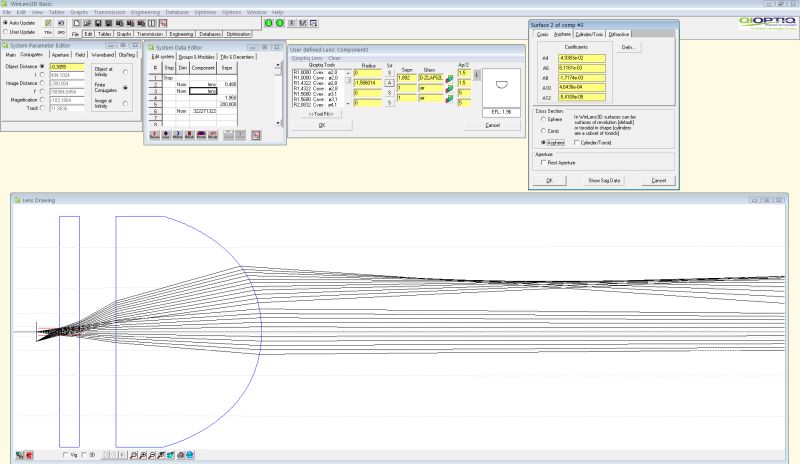Click the first red icon in System Data Editor toolbar
This screenshot has width=800, height=464.
pyautogui.click(x=154, y=135)
